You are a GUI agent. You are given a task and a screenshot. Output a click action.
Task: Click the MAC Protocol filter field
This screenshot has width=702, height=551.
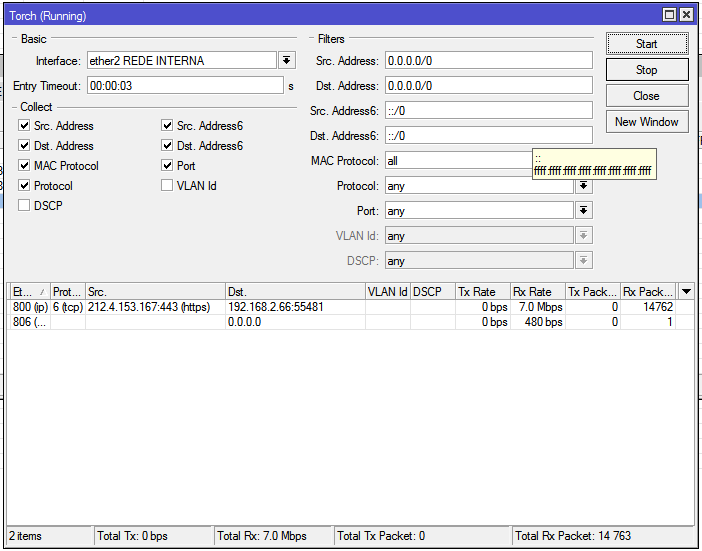(459, 161)
